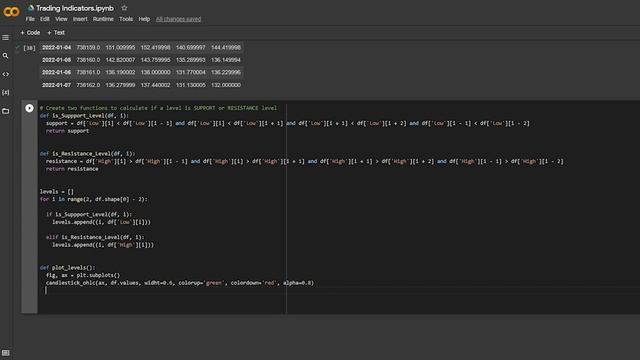This screenshot has width=640, height=360.
Task: Star the Trading Indicators notebook
Action: (124, 8)
